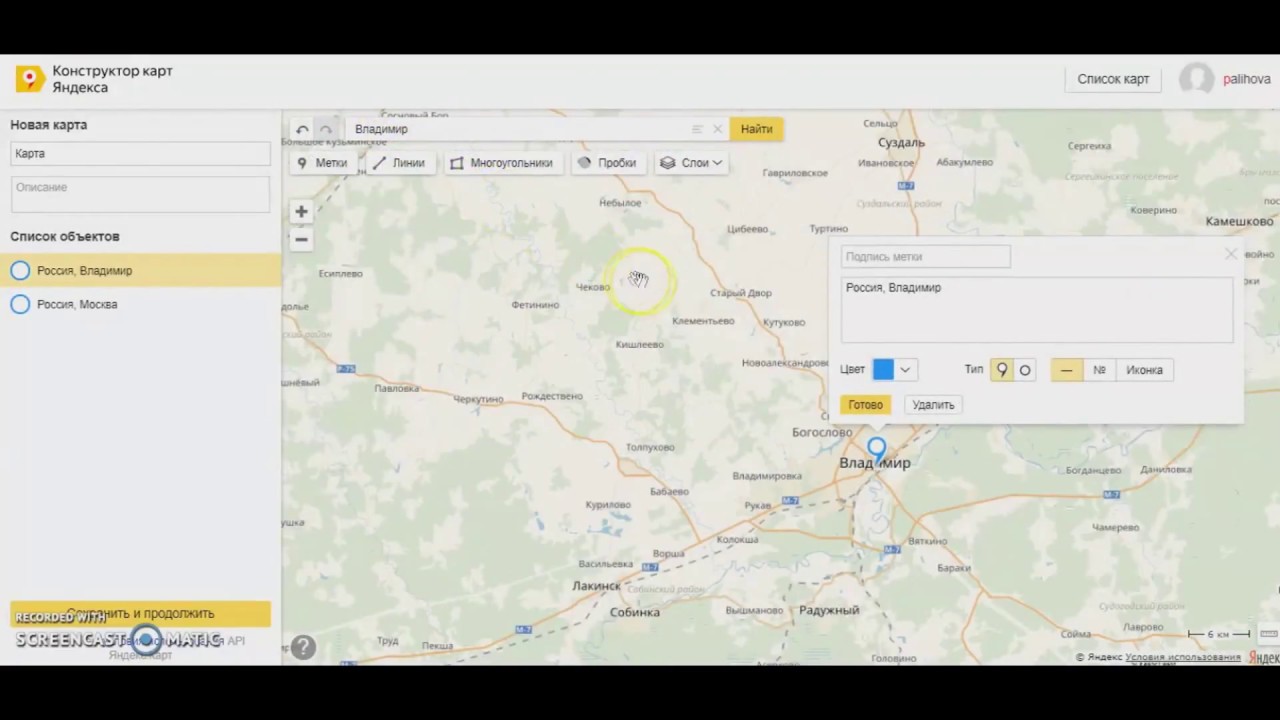
Task: Open Список карт maps list
Action: coord(1113,79)
